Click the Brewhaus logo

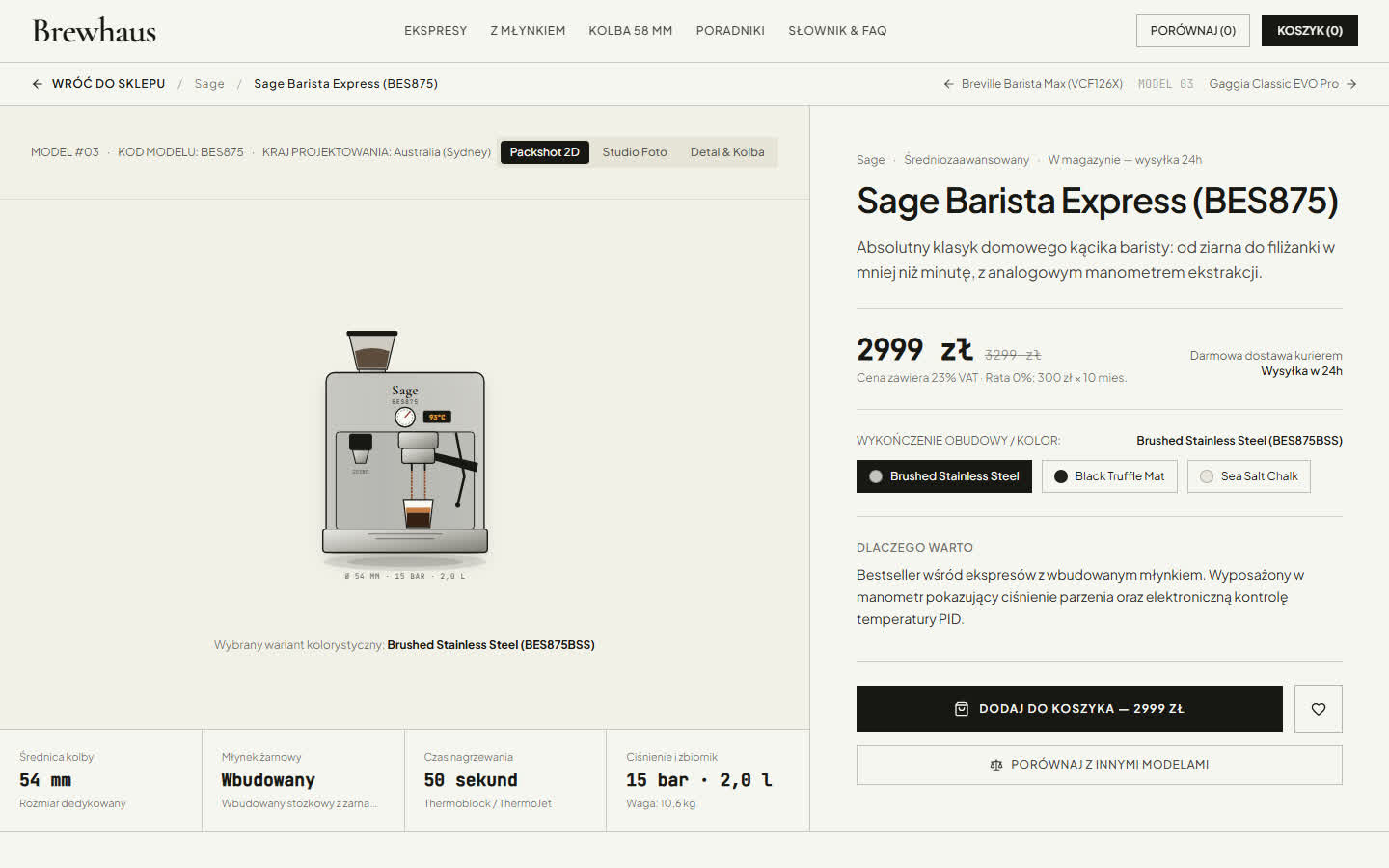pyautogui.click(x=94, y=31)
